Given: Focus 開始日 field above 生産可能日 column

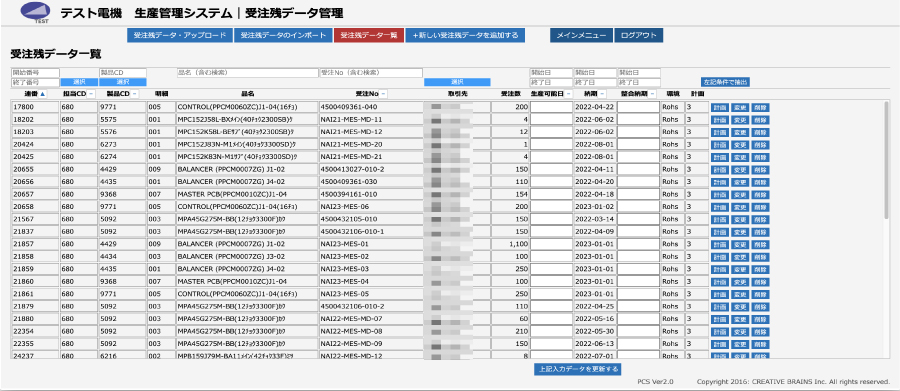Looking at the screenshot, I should pyautogui.click(x=551, y=73).
